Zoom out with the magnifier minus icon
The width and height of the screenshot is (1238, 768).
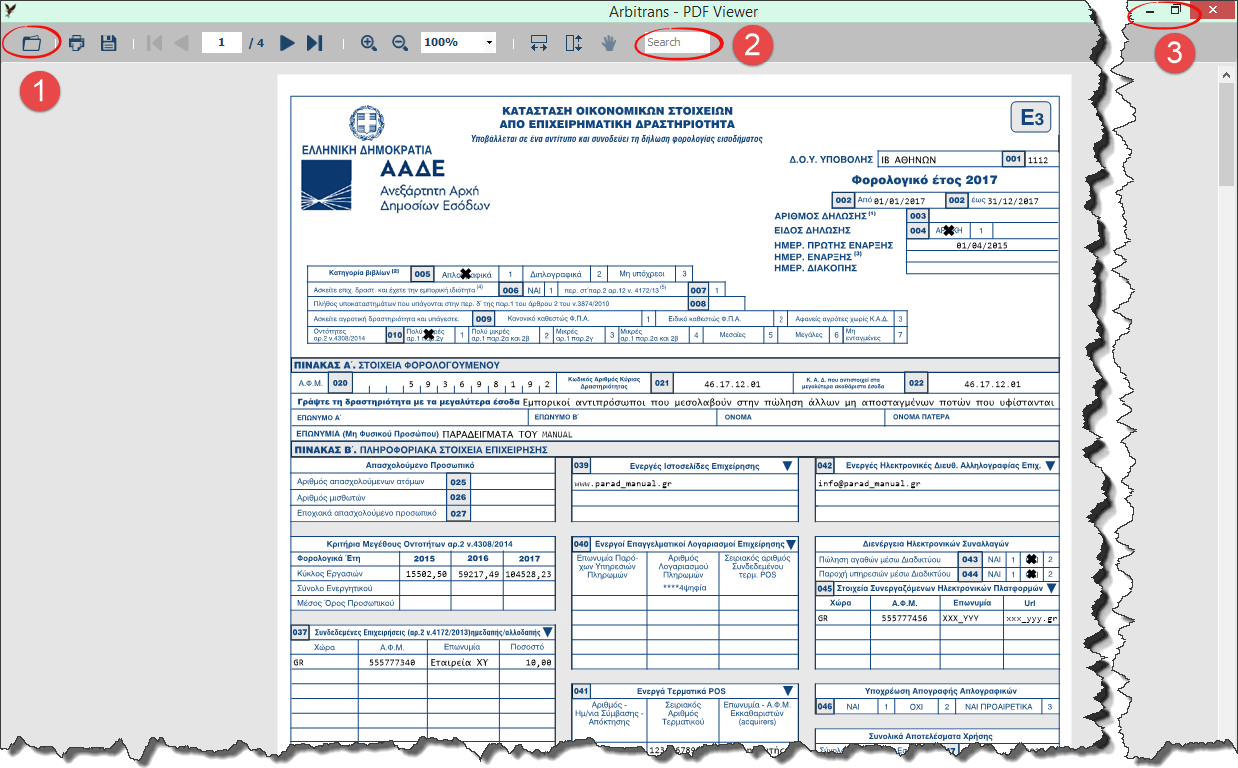[x=400, y=43]
